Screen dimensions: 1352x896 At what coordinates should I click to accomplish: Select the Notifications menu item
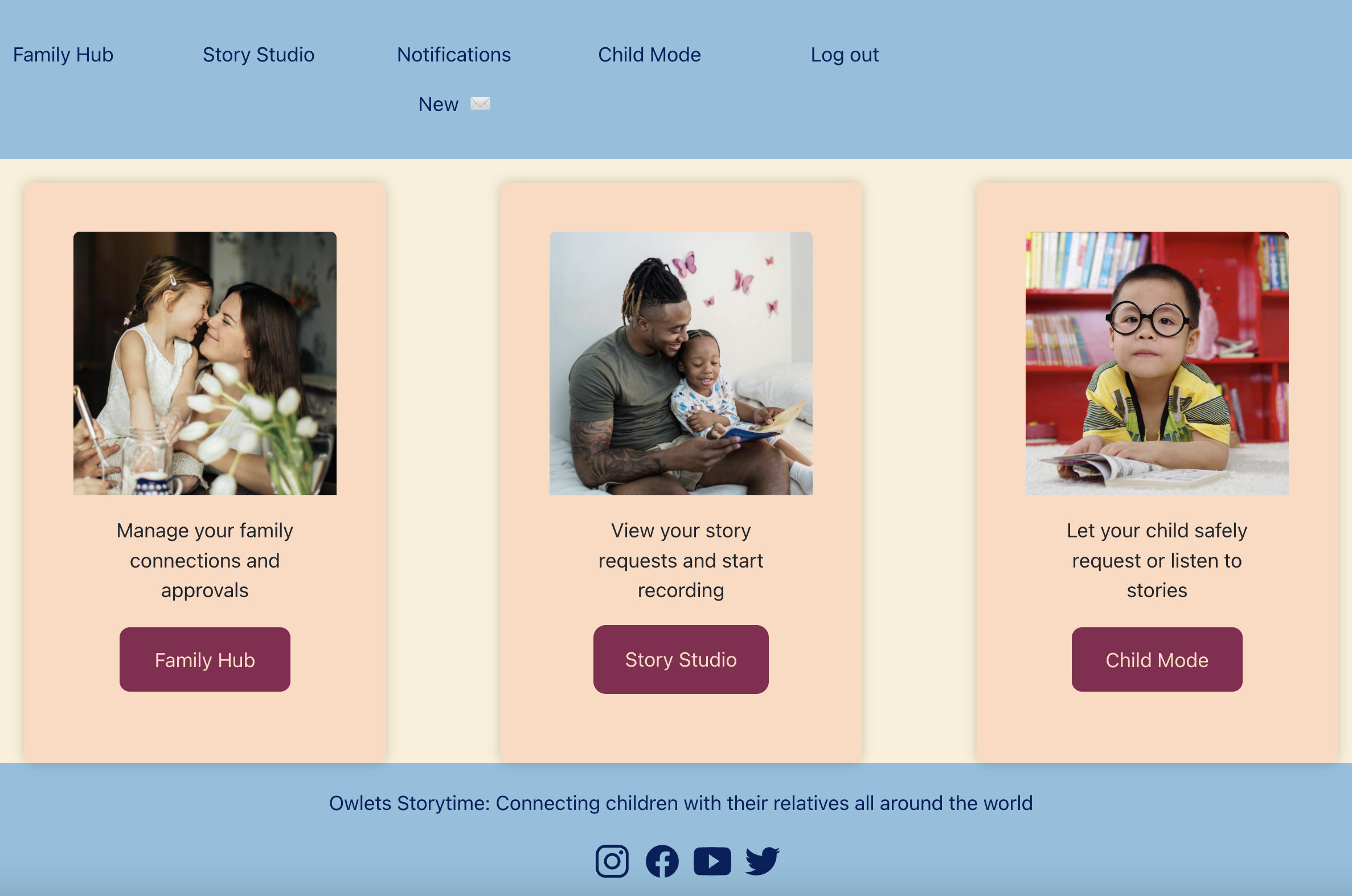[x=453, y=54]
